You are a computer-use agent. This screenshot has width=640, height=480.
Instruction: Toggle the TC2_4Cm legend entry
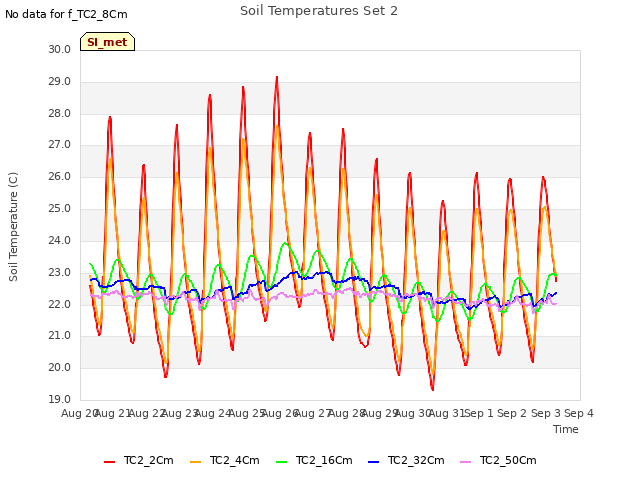pyautogui.click(x=225, y=460)
